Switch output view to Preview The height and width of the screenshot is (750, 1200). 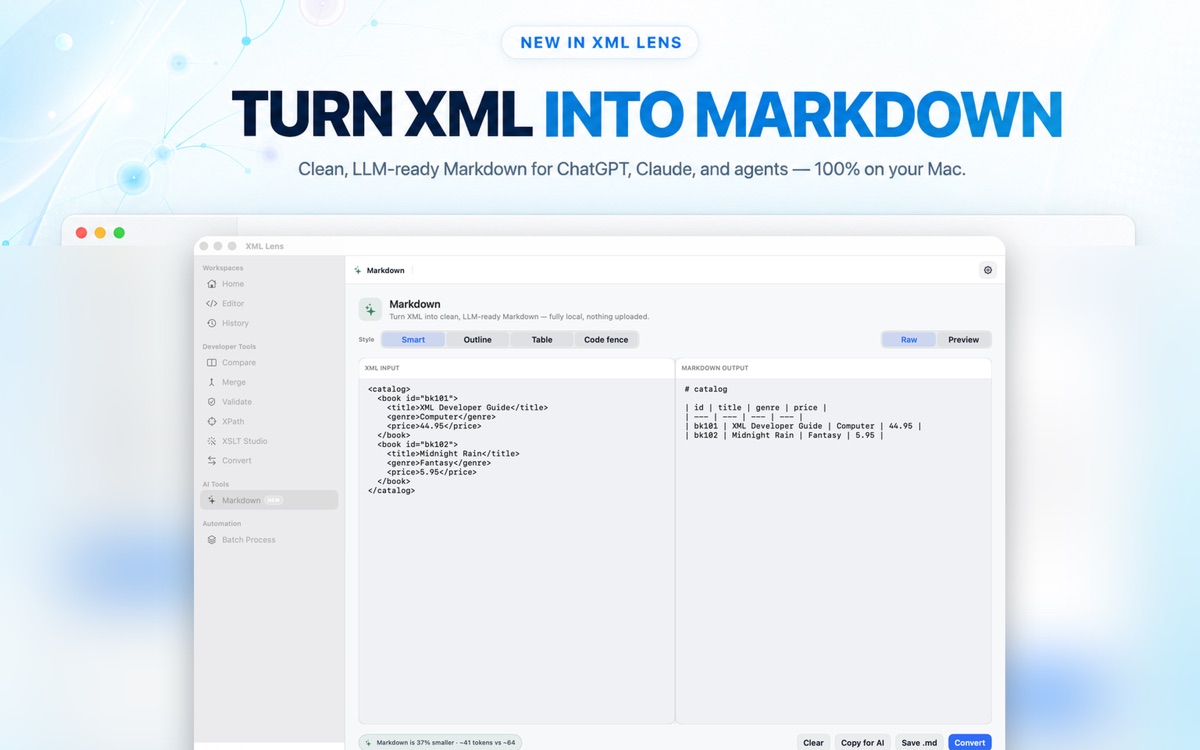(x=964, y=340)
